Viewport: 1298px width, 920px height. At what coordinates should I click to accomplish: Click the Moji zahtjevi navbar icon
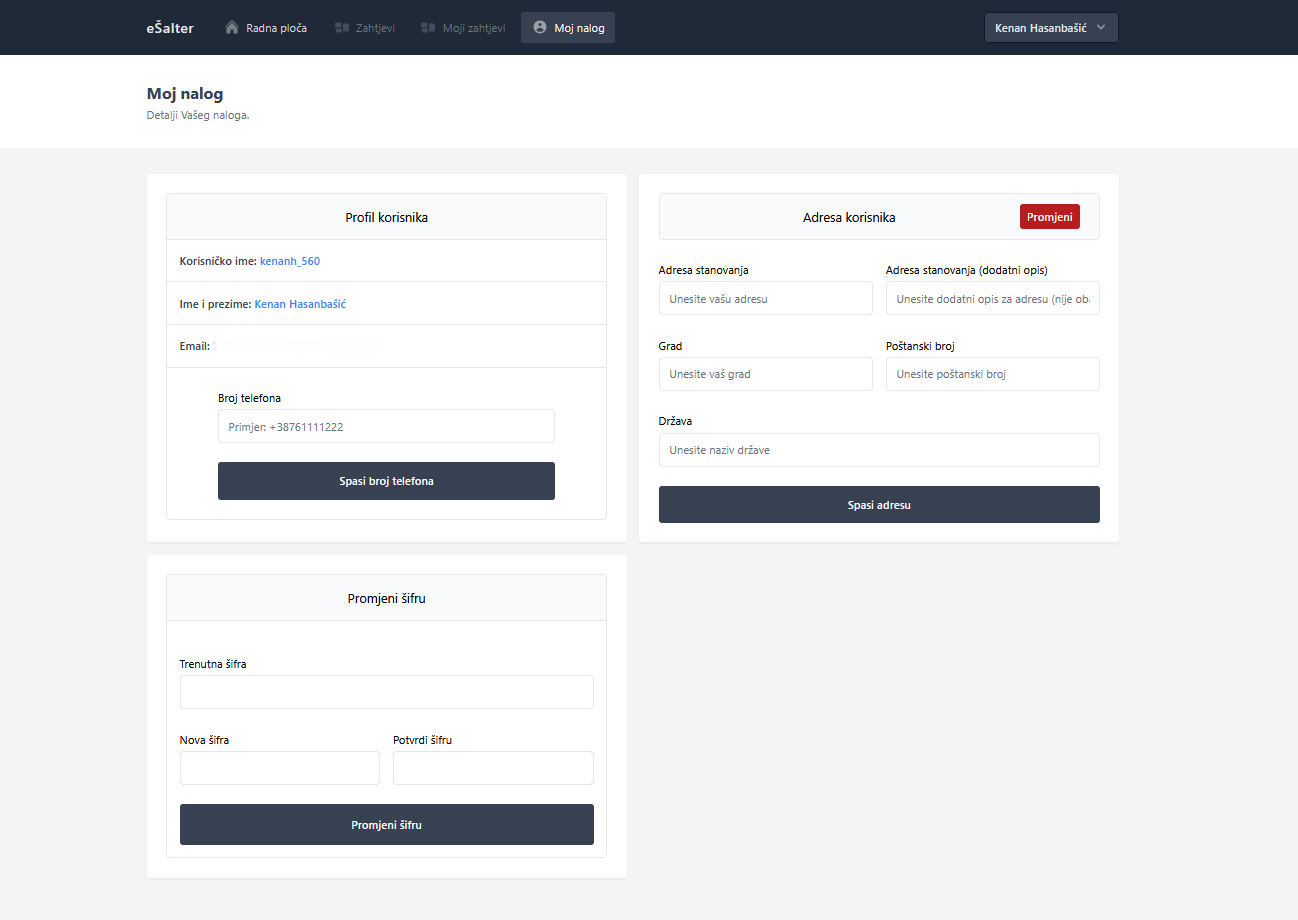point(428,28)
